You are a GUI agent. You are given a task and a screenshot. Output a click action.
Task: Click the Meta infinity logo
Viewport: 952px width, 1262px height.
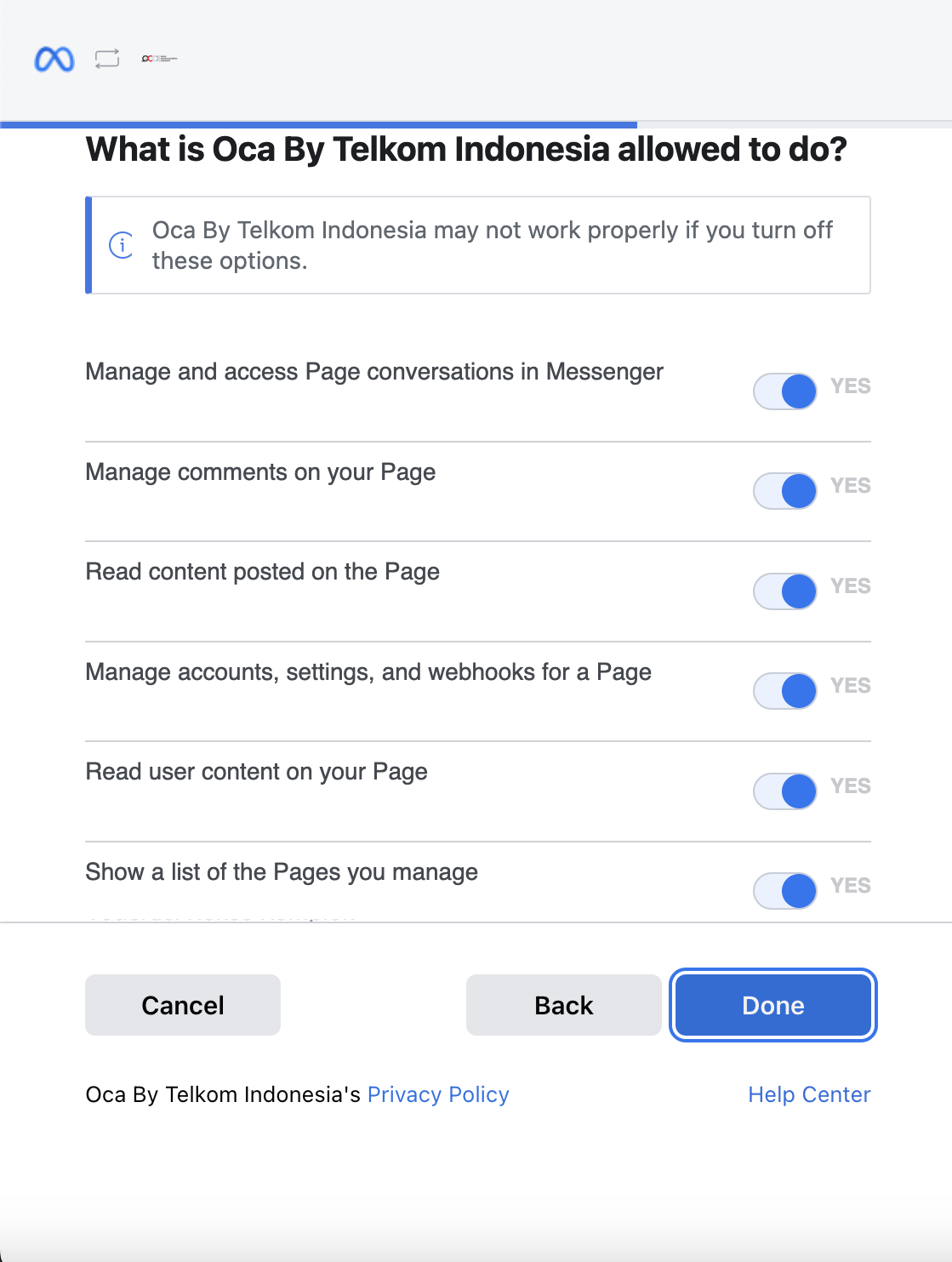pyautogui.click(x=54, y=59)
